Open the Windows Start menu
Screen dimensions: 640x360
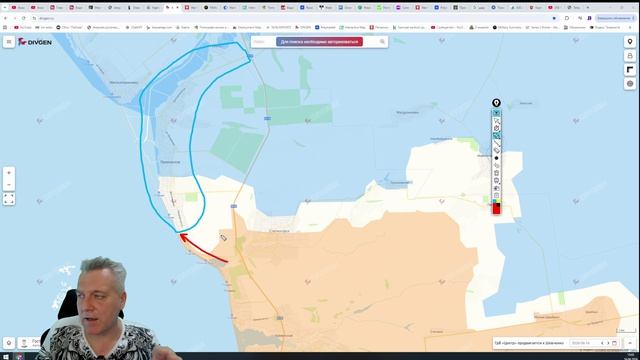(6, 356)
